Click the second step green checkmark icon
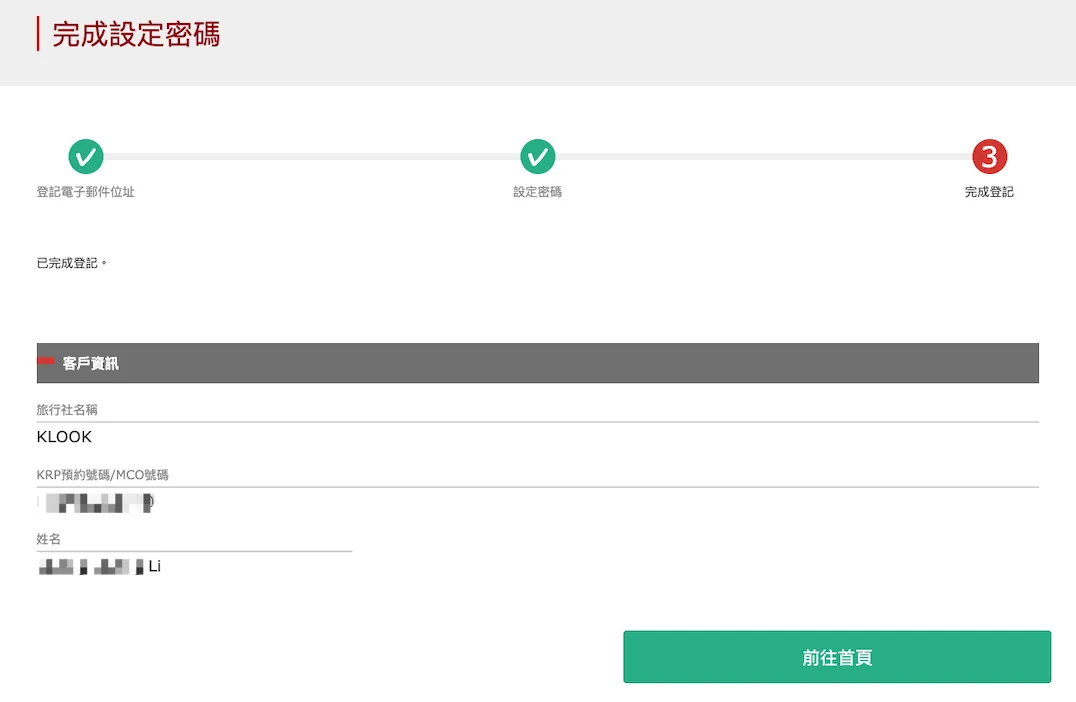 [x=537, y=157]
